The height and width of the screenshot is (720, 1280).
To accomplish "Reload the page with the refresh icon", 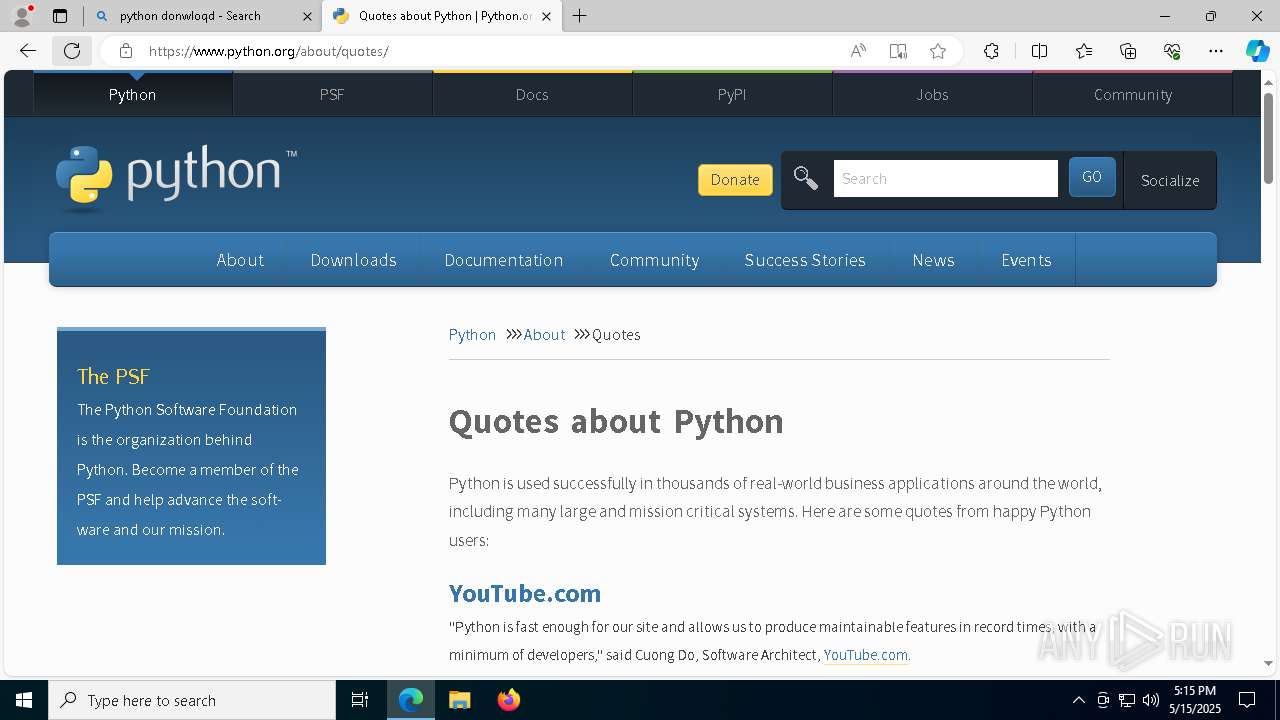I will click(x=72, y=51).
